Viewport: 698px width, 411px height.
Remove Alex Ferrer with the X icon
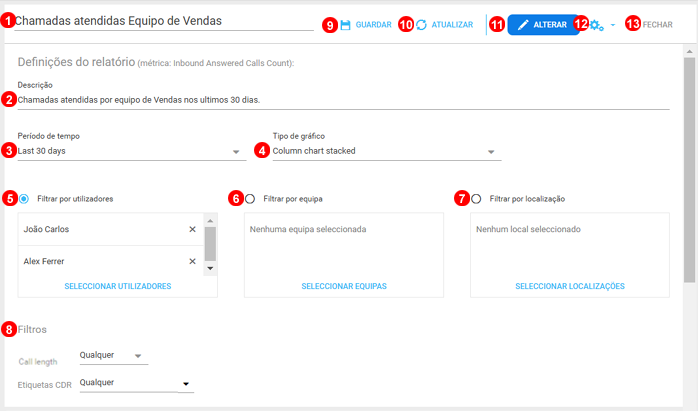[193, 261]
